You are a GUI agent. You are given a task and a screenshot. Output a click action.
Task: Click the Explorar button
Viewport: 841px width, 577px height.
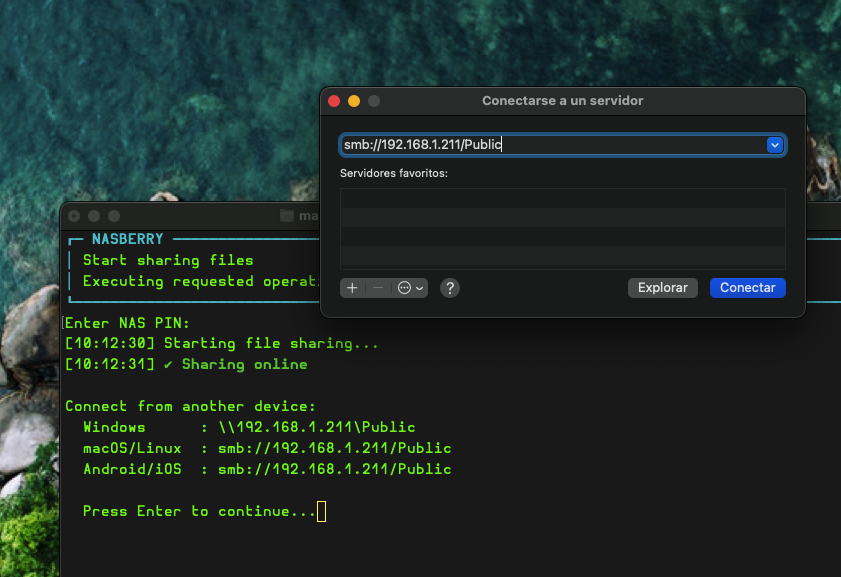pos(662,288)
